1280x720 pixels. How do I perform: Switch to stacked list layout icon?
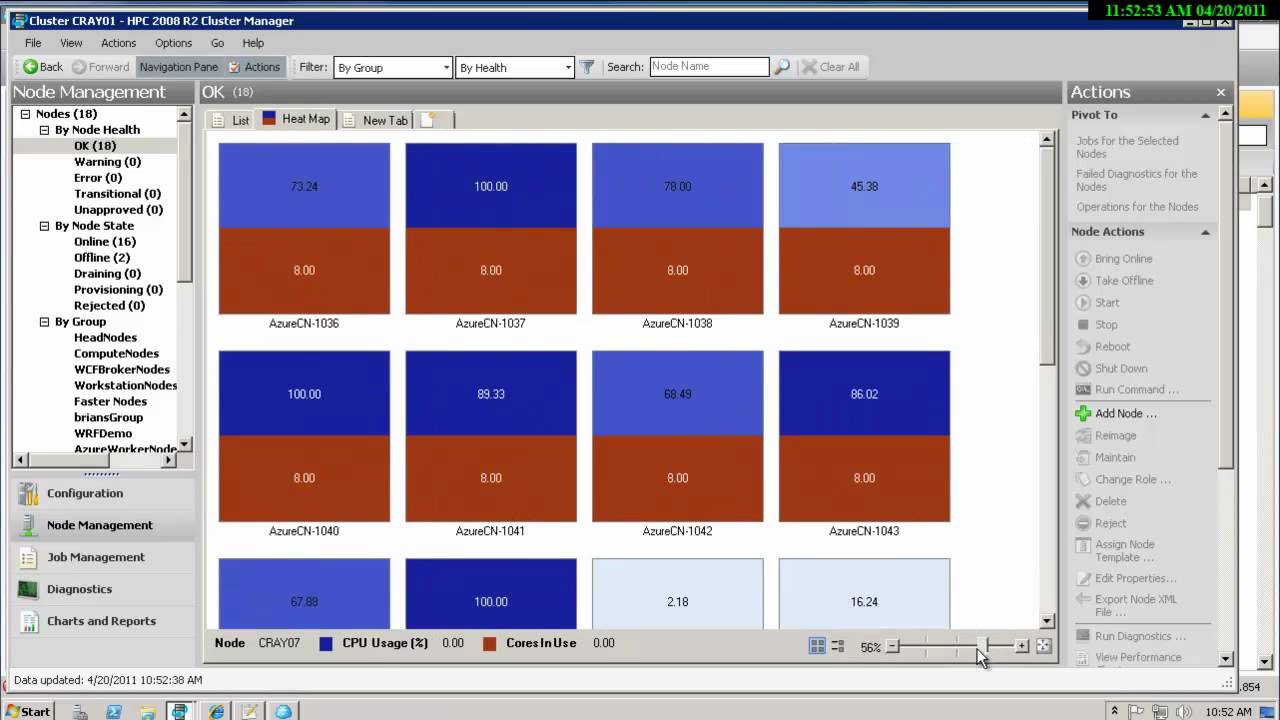(x=838, y=647)
